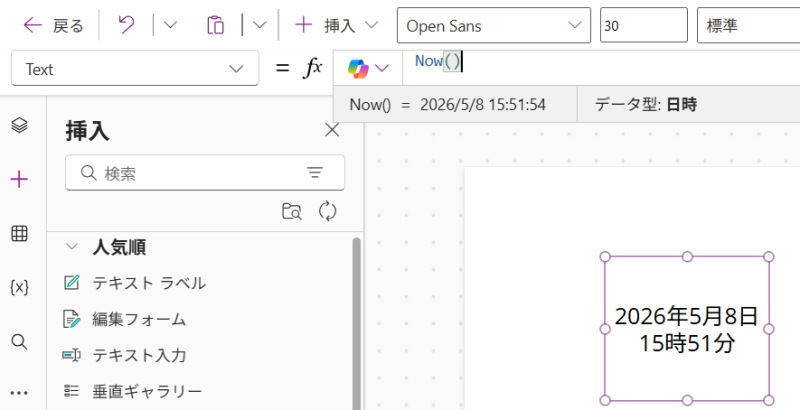Click the font size field showing 30
The image size is (800, 410).
pos(643,25)
